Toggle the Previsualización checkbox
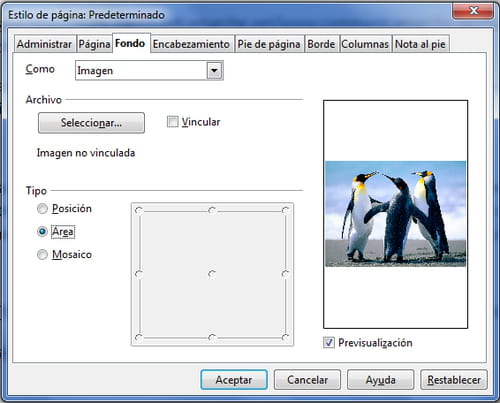 (329, 343)
